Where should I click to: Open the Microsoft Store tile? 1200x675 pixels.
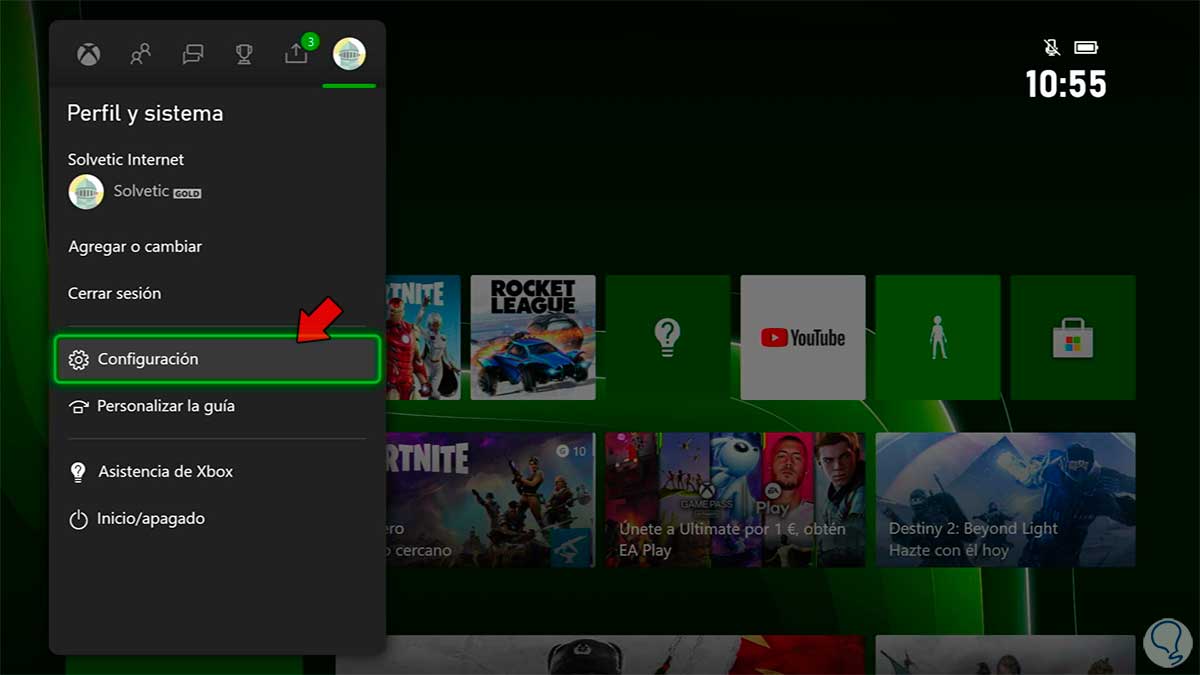[1073, 338]
